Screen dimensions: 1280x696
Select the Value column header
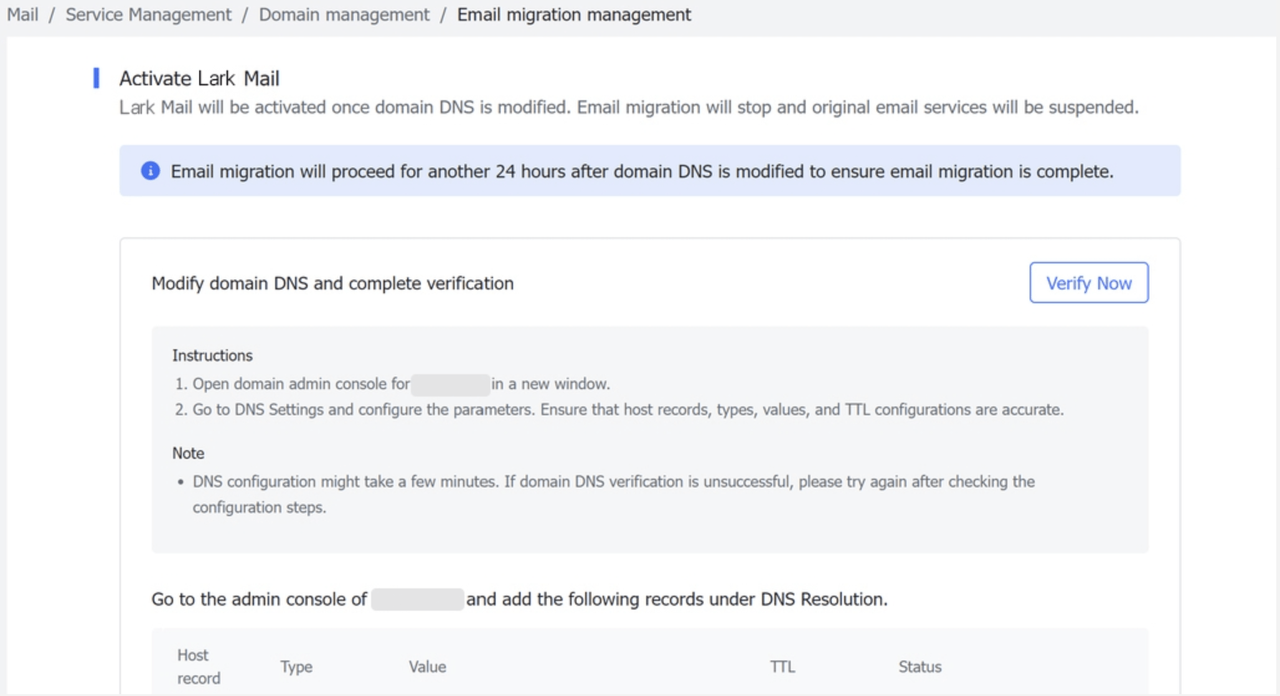pos(427,666)
